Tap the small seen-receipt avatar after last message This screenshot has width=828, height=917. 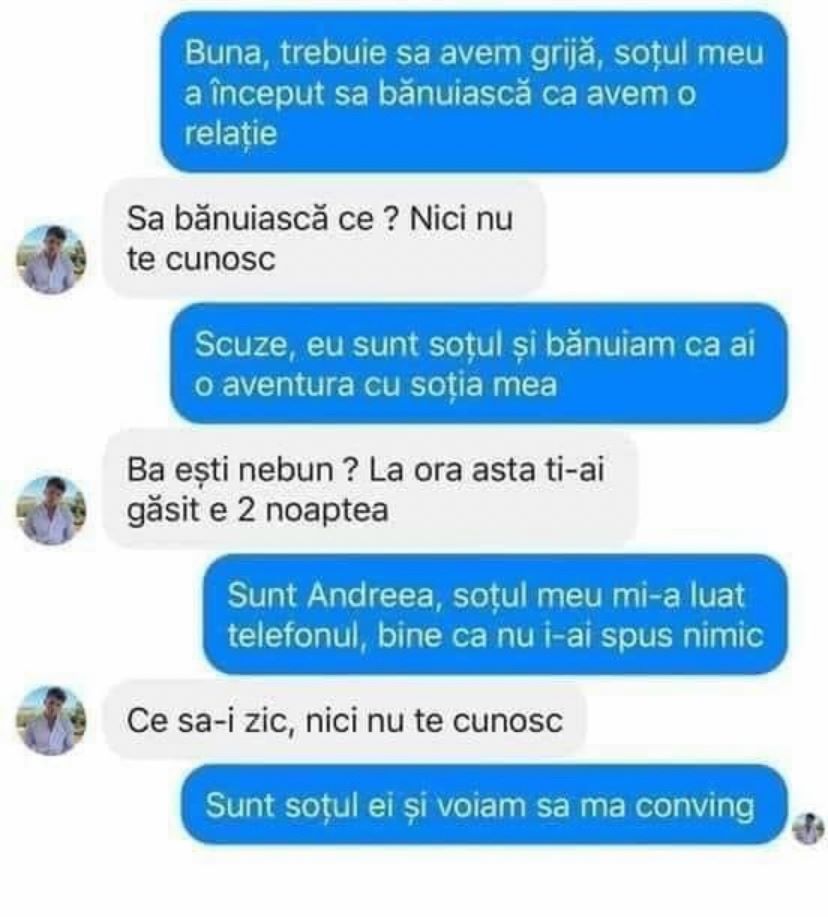pos(808,828)
